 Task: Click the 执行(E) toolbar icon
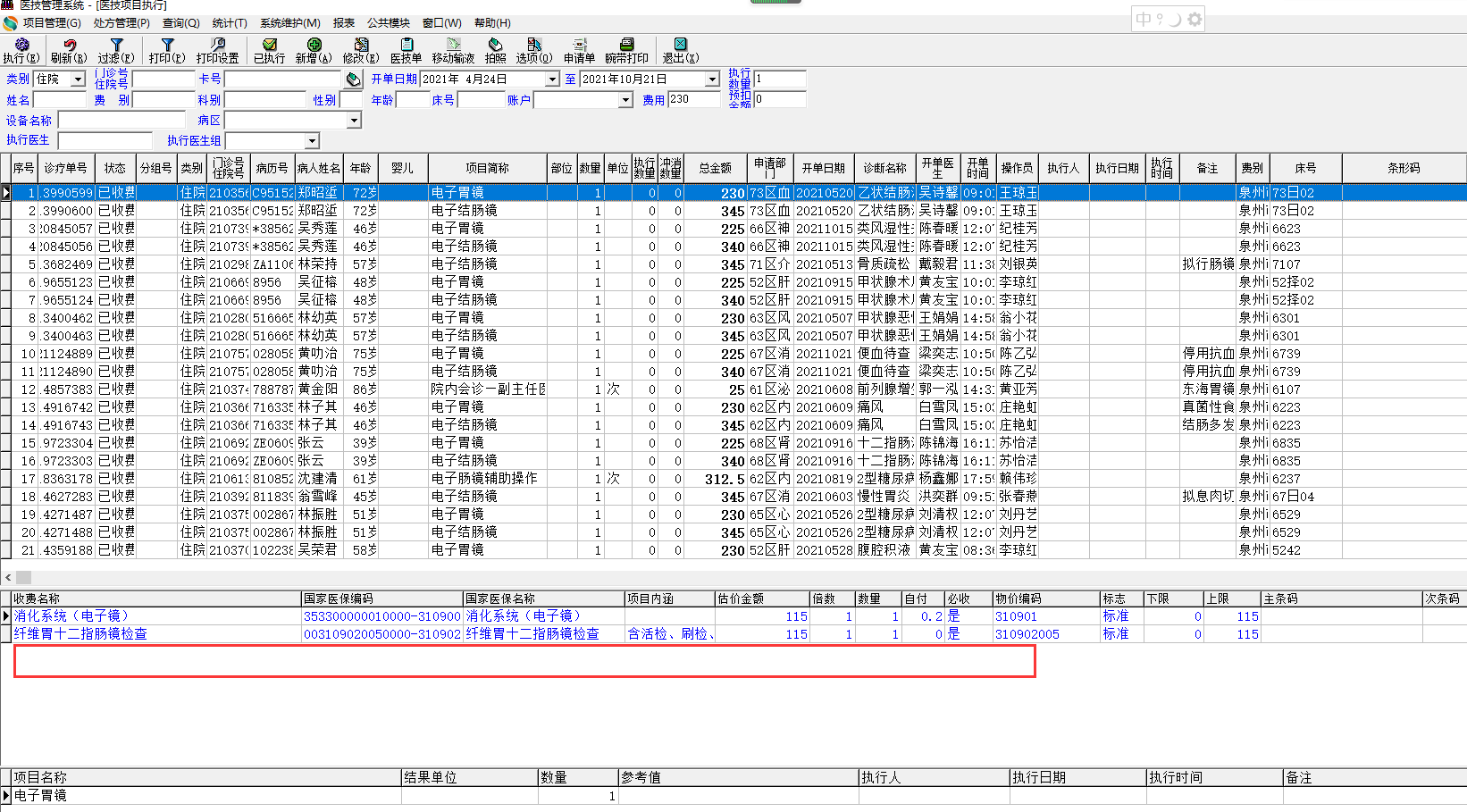coord(21,50)
